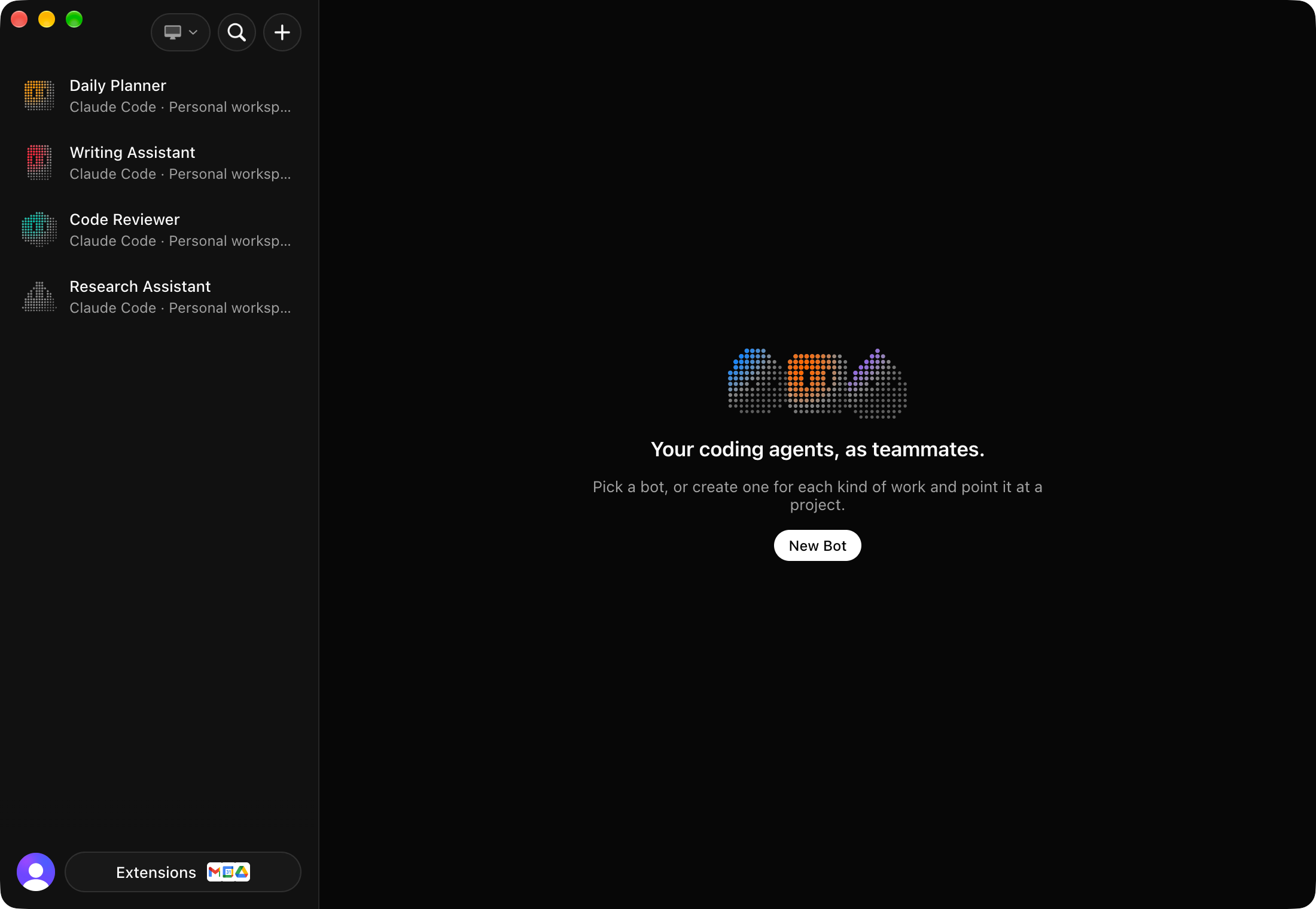1316x909 pixels.
Task: Open the Research Assistant bot
Action: tap(159, 297)
